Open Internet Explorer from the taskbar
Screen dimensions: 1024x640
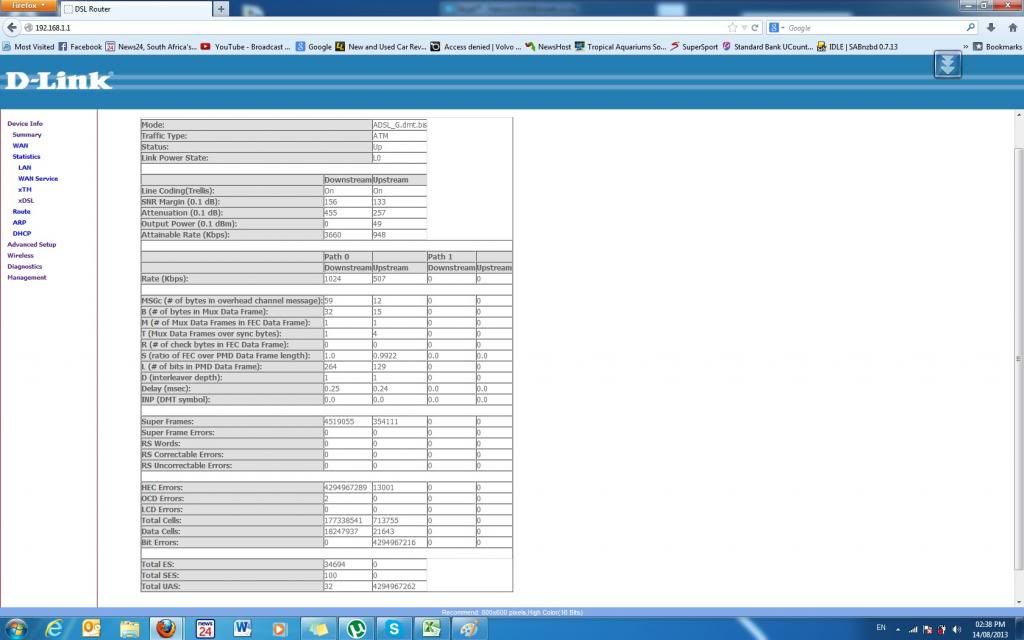[x=55, y=628]
